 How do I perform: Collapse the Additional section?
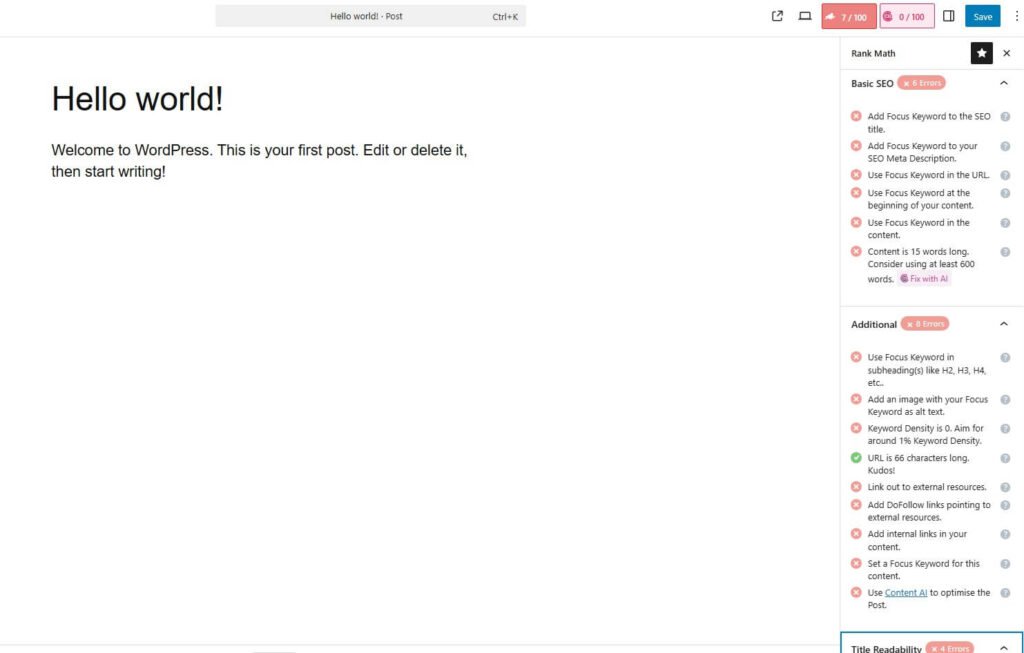tap(1004, 324)
